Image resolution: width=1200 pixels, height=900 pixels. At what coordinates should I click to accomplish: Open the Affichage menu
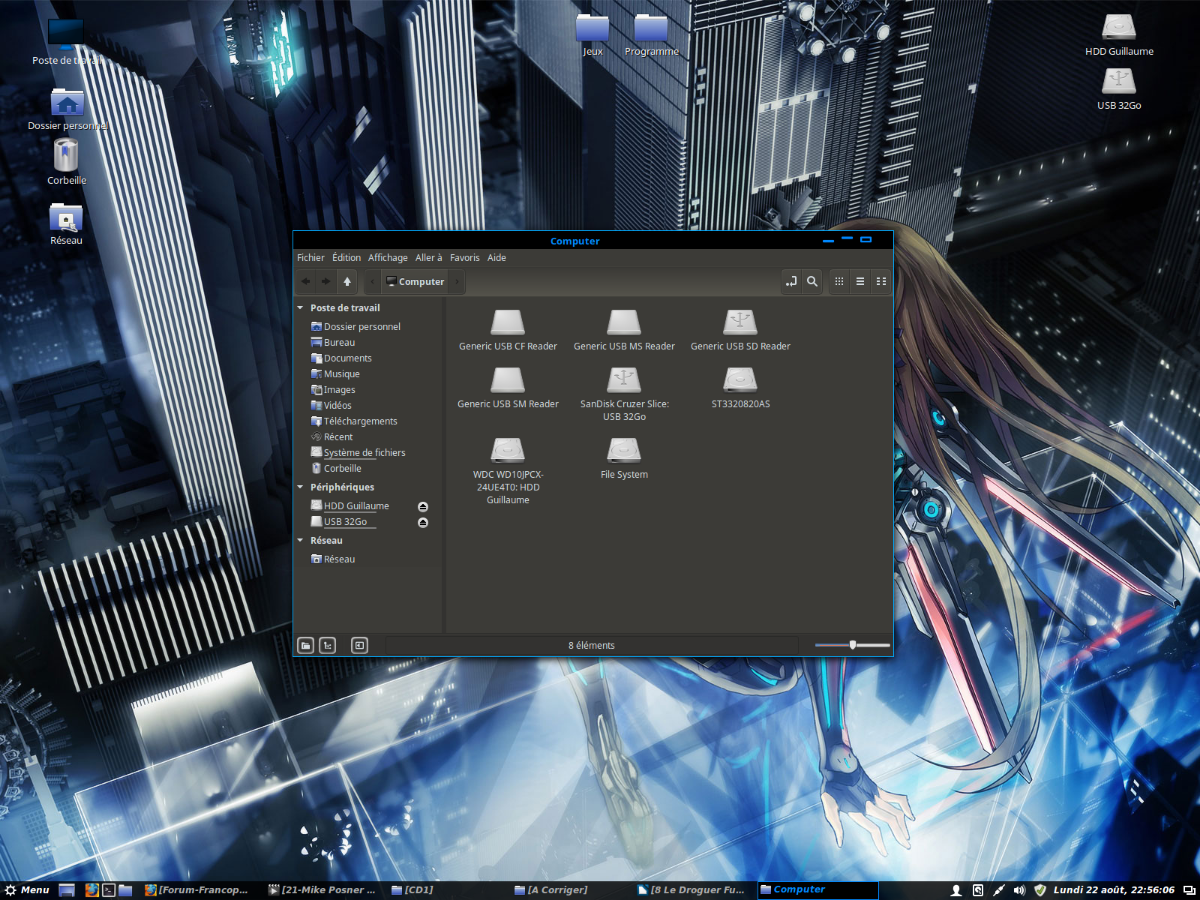[x=388, y=258]
